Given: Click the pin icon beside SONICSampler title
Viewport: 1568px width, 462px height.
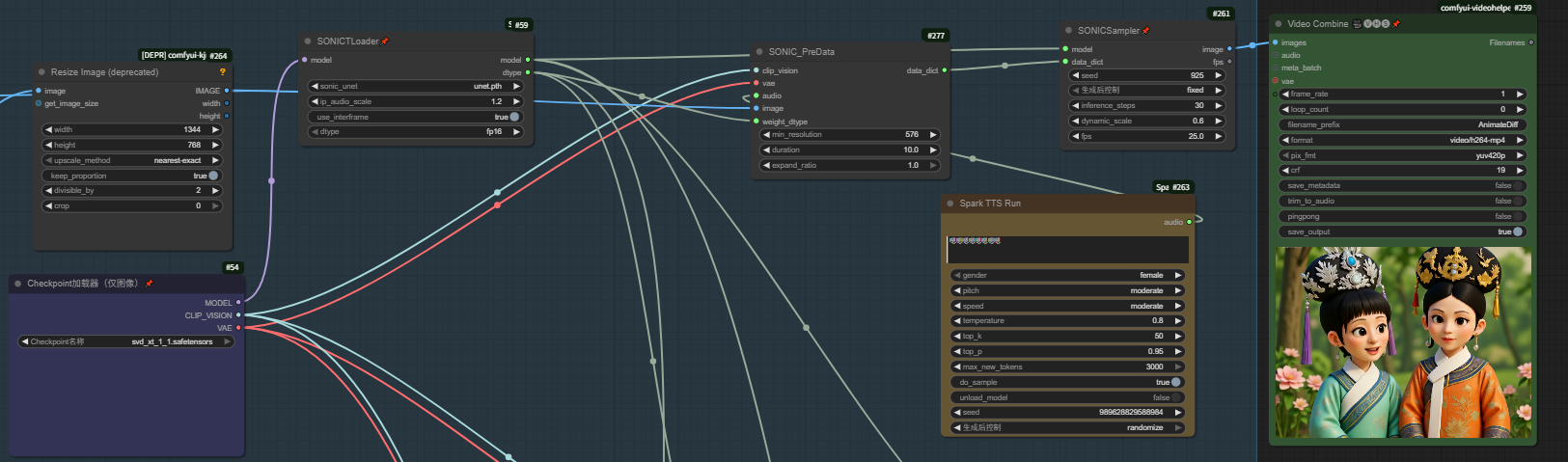Looking at the screenshot, I should [1146, 31].
